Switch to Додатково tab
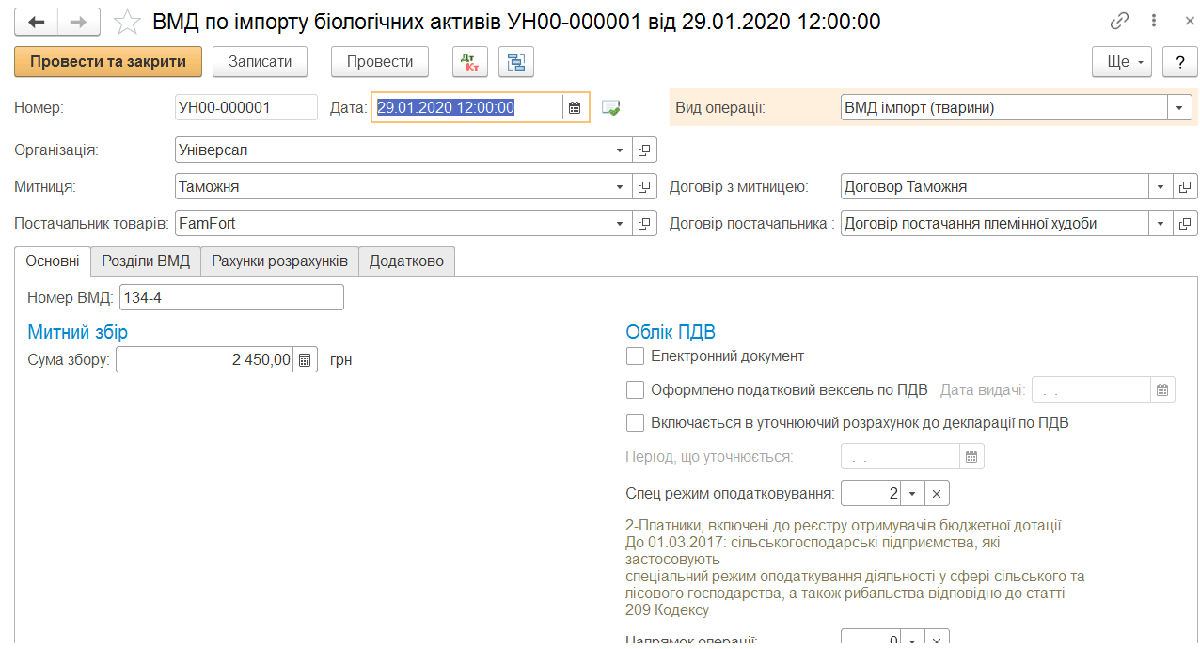Screen dimensions: 1200x649 pyautogui.click(x=407, y=261)
